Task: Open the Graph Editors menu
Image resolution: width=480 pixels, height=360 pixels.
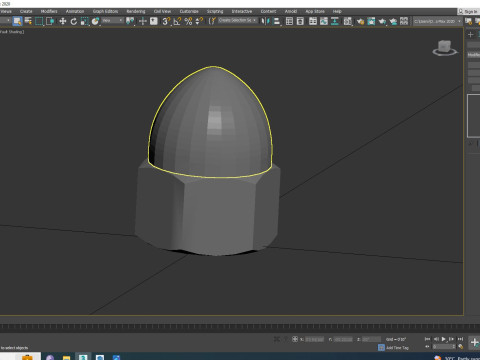Action: (105, 11)
